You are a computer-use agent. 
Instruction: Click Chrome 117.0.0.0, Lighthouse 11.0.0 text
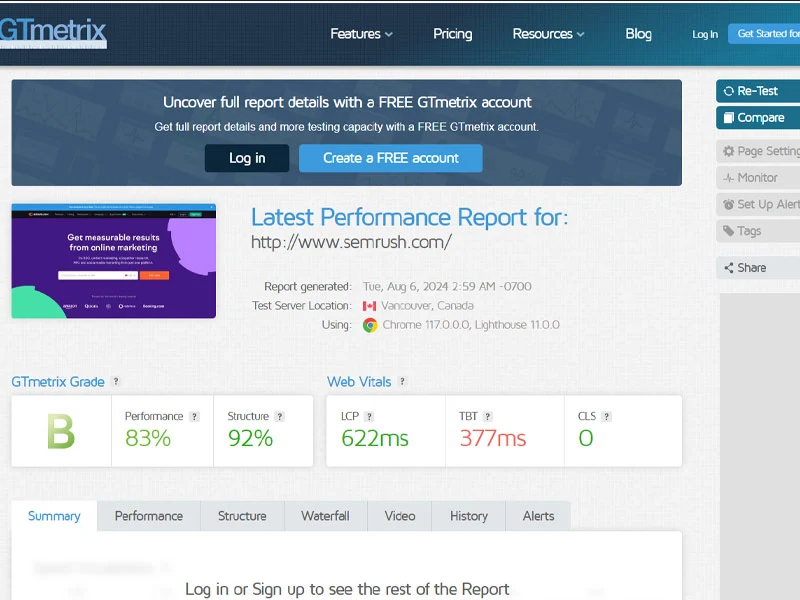coord(471,325)
